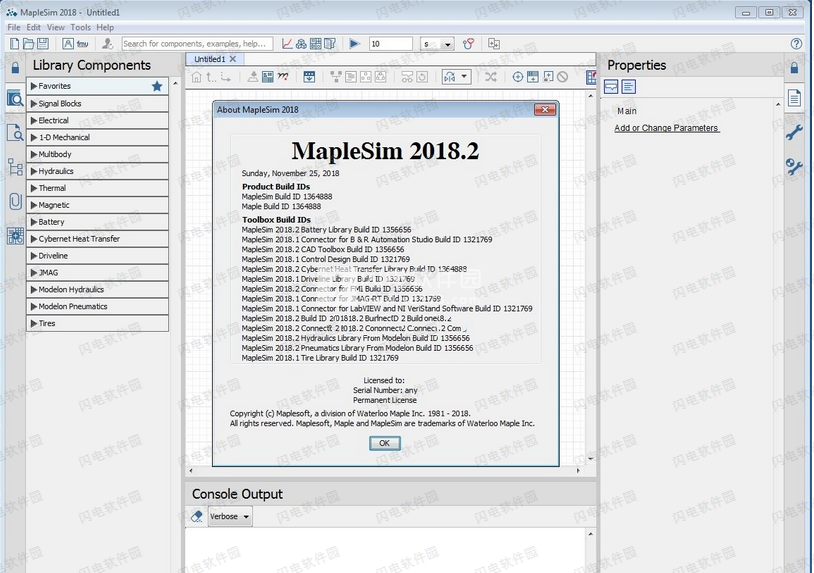Click OK in About MapleSim dialog
Screen dimensions: 814x573
(385, 443)
